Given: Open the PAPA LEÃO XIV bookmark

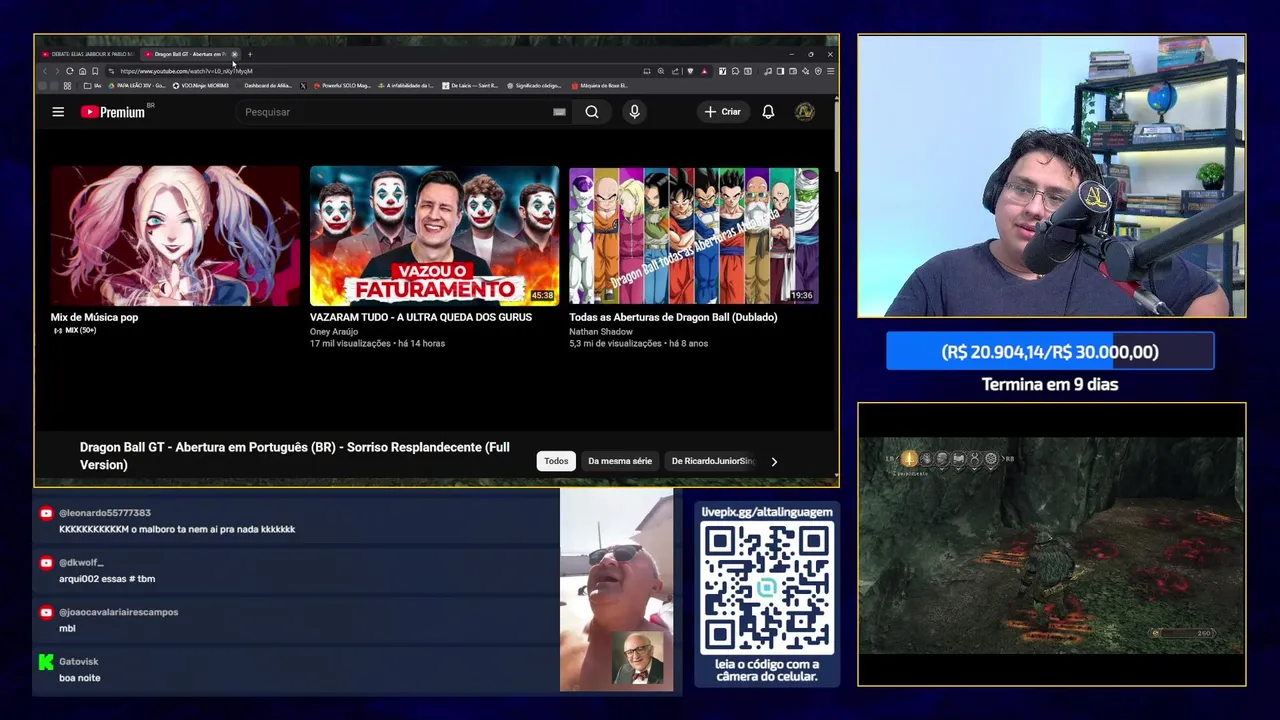Looking at the screenshot, I should (137, 86).
